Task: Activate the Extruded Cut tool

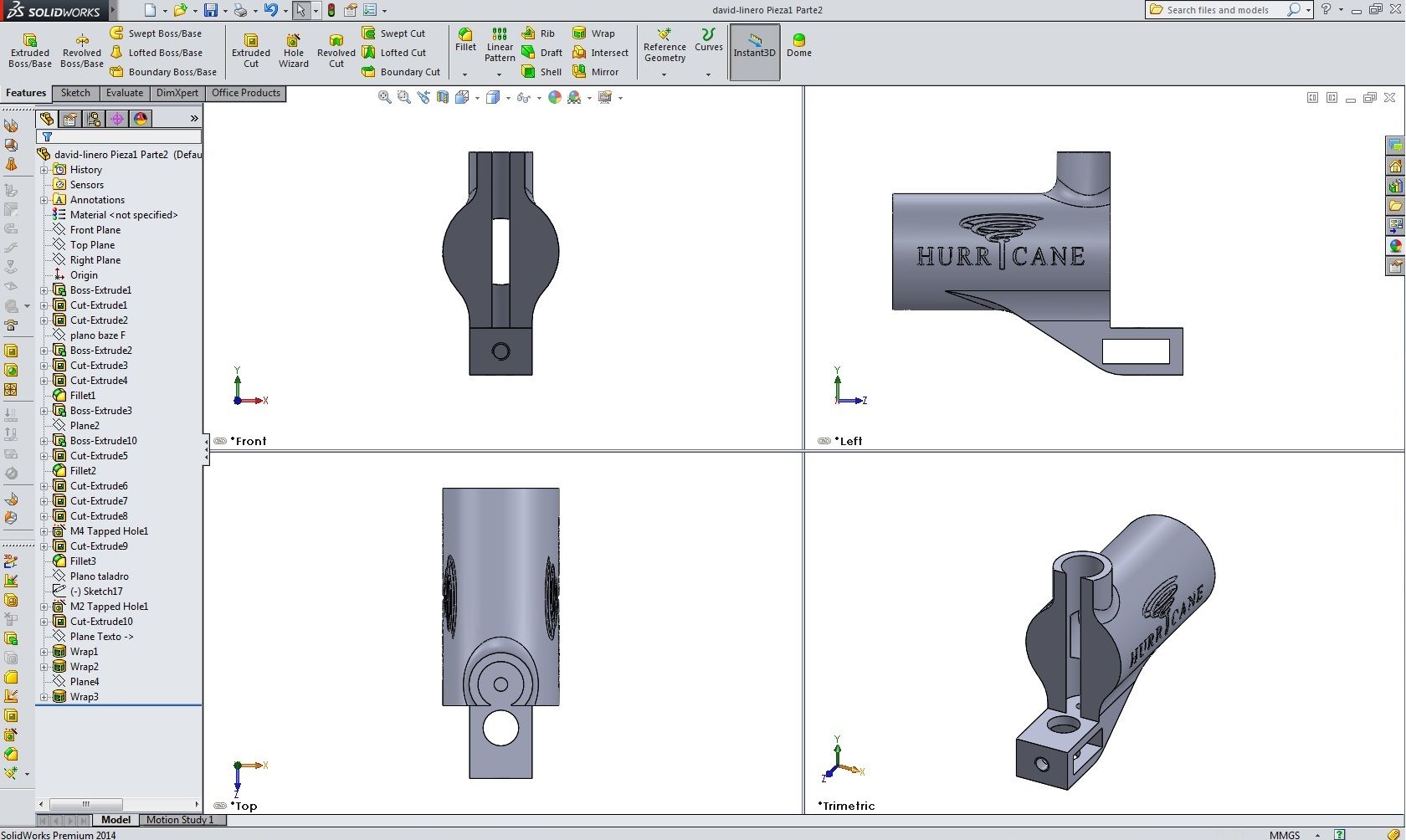Action: 251,51
